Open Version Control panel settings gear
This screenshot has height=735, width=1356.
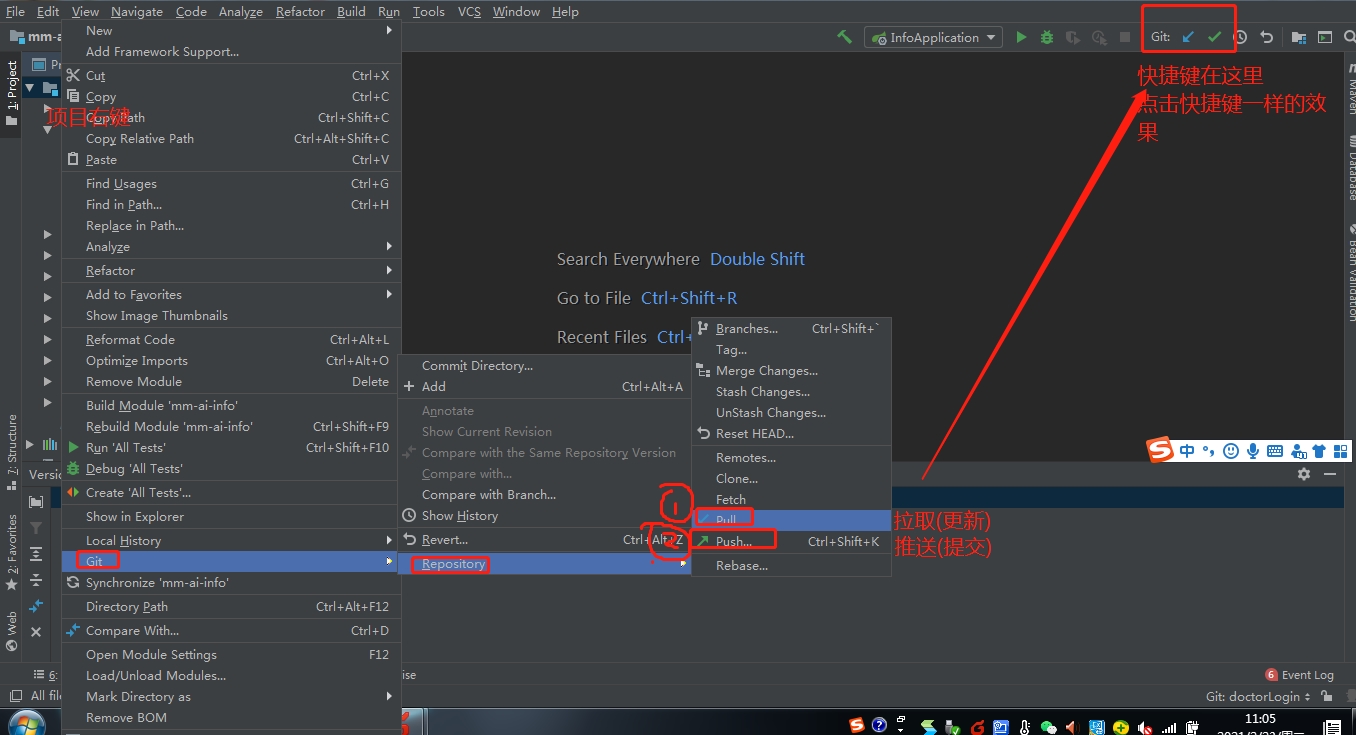1304,474
